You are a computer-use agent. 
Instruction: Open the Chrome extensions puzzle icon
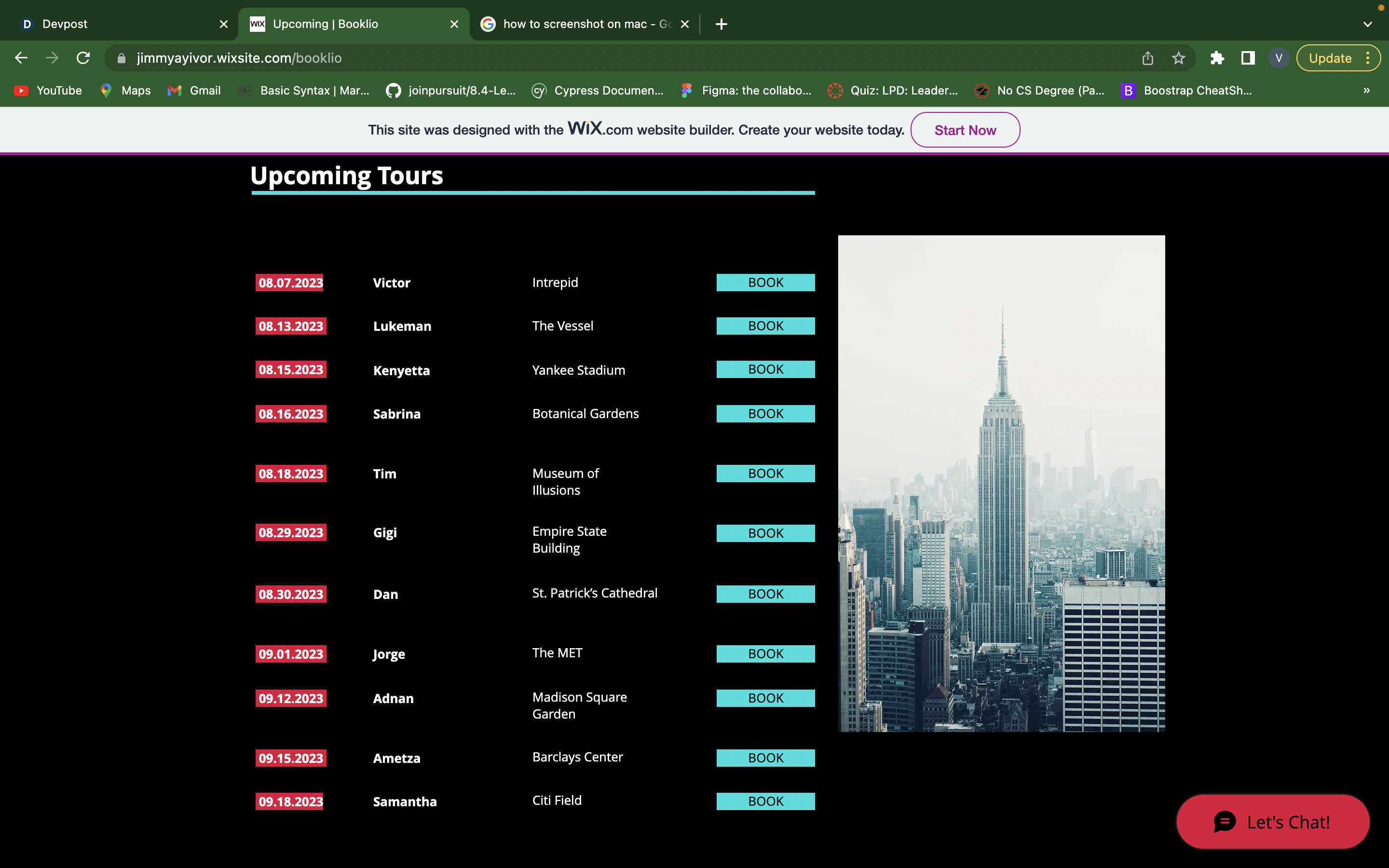pos(1217,58)
